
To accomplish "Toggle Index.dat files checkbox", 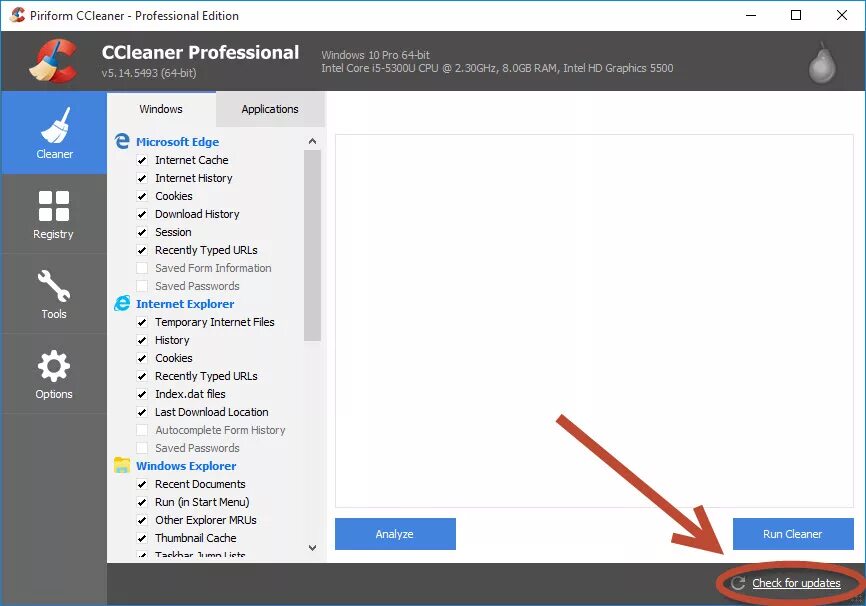I will [x=142, y=394].
